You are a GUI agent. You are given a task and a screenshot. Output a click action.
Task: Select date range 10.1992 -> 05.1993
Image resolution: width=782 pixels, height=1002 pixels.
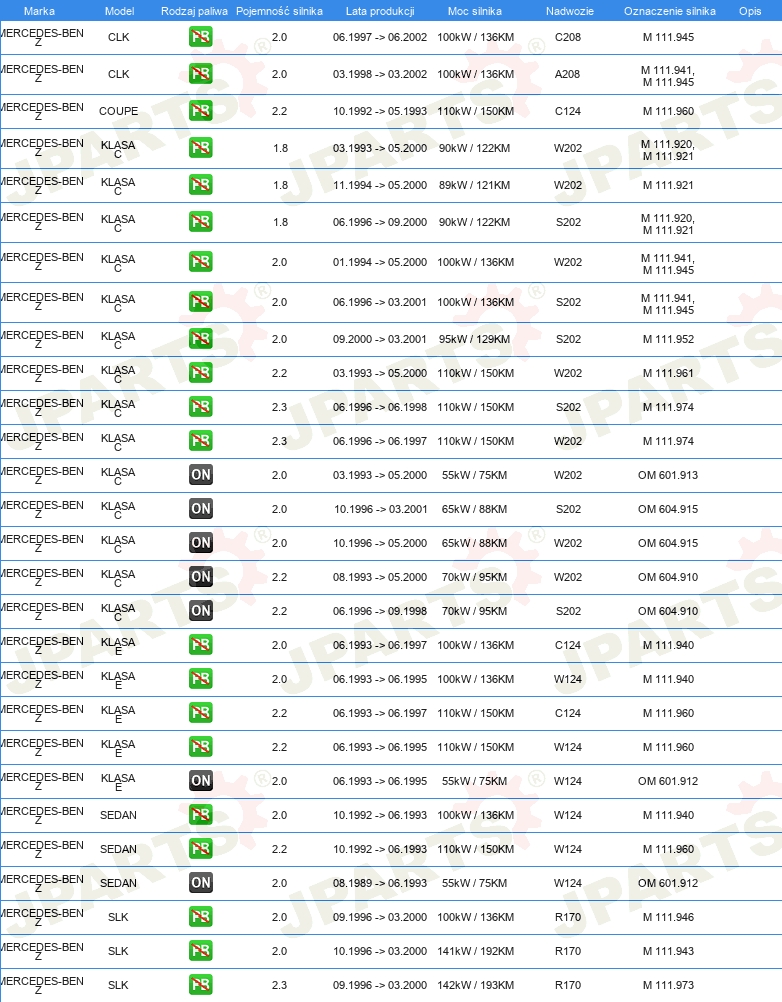pyautogui.click(x=380, y=111)
